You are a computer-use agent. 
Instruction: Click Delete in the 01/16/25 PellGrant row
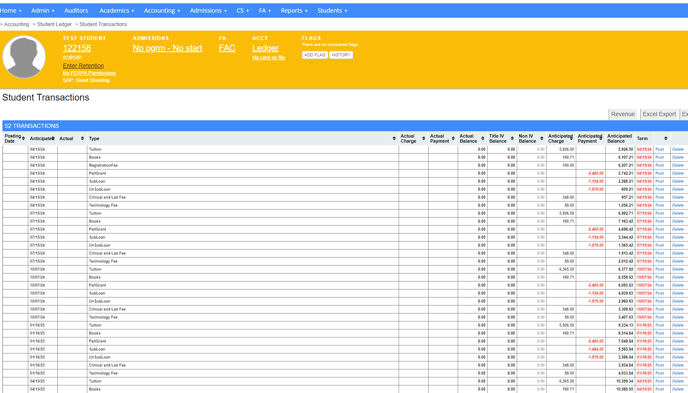(678, 341)
